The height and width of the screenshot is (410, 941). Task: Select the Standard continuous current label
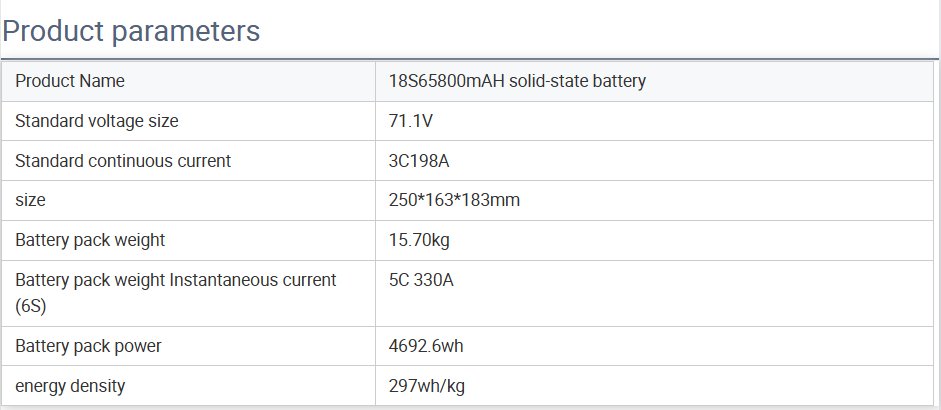123,160
